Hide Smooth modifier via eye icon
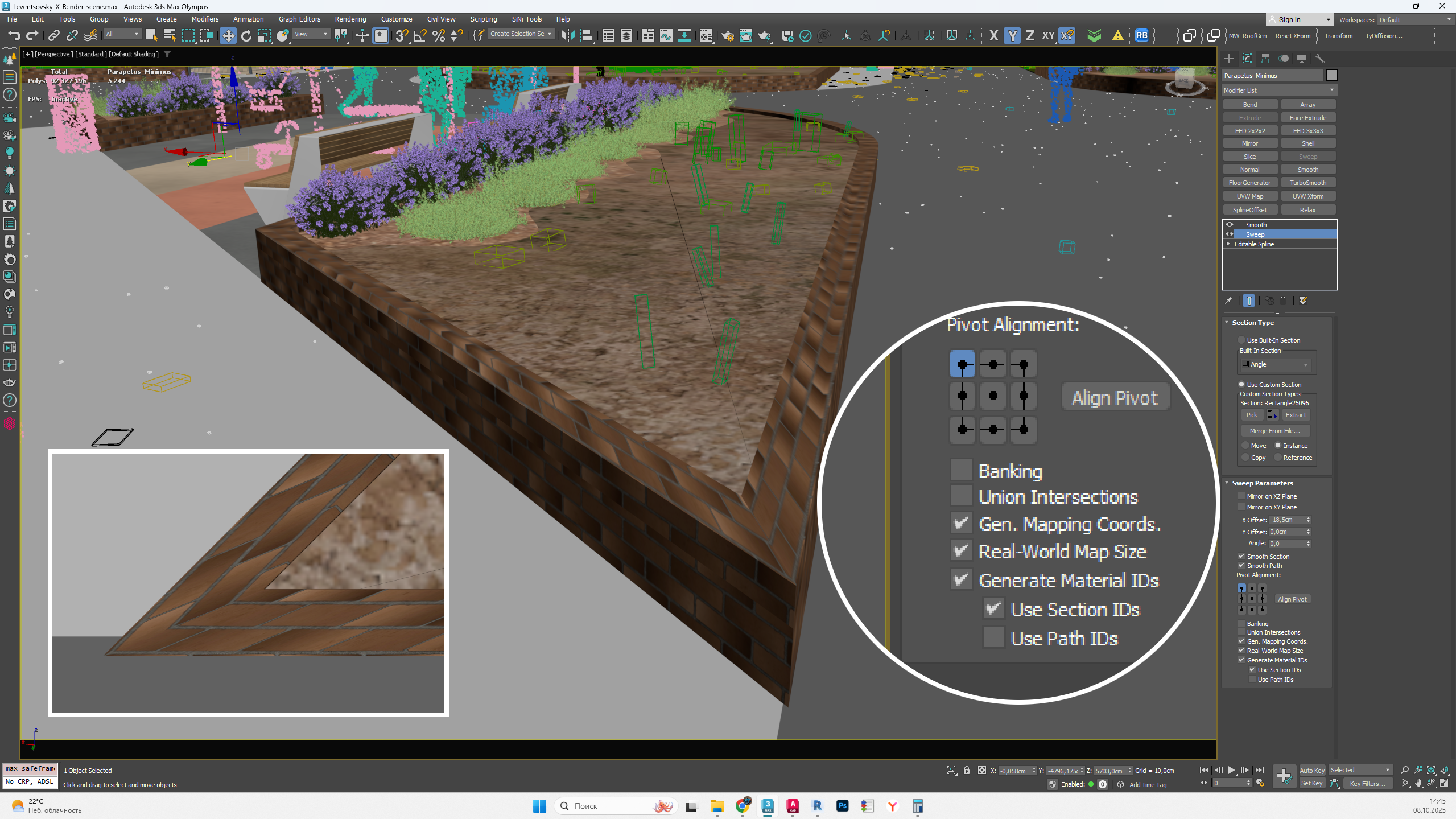This screenshot has height=819, width=1456. (x=1230, y=225)
